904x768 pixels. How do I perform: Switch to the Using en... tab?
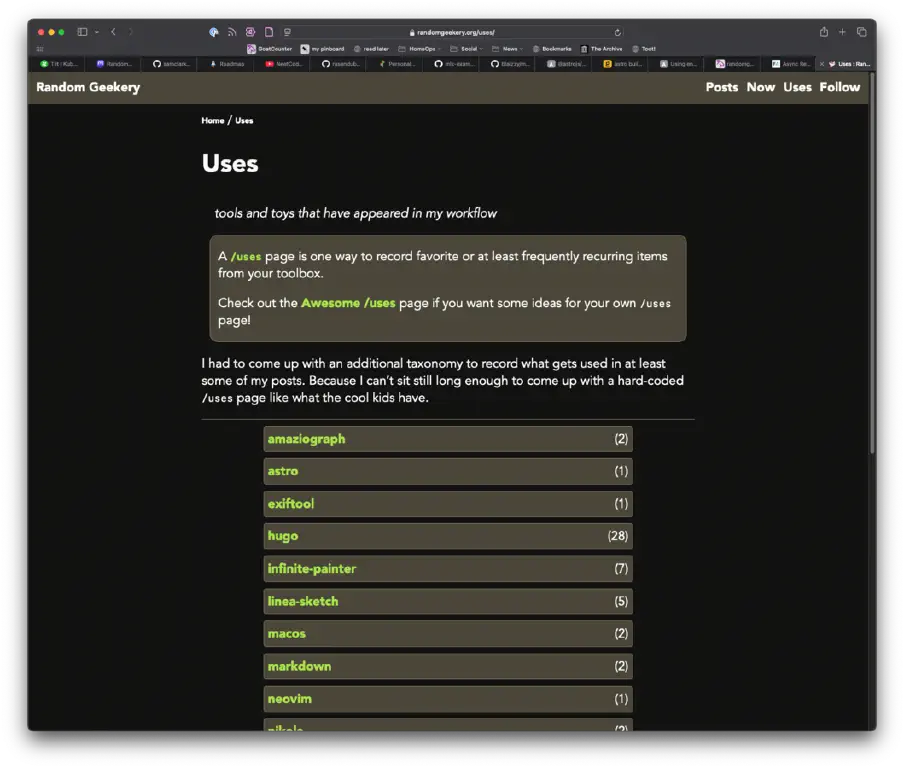click(x=678, y=64)
